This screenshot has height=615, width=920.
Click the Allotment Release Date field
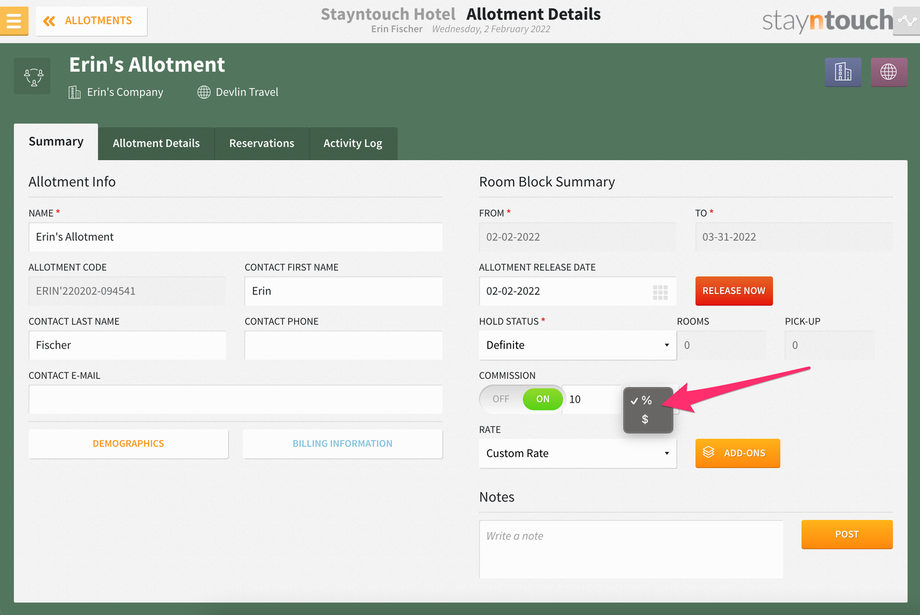point(578,291)
